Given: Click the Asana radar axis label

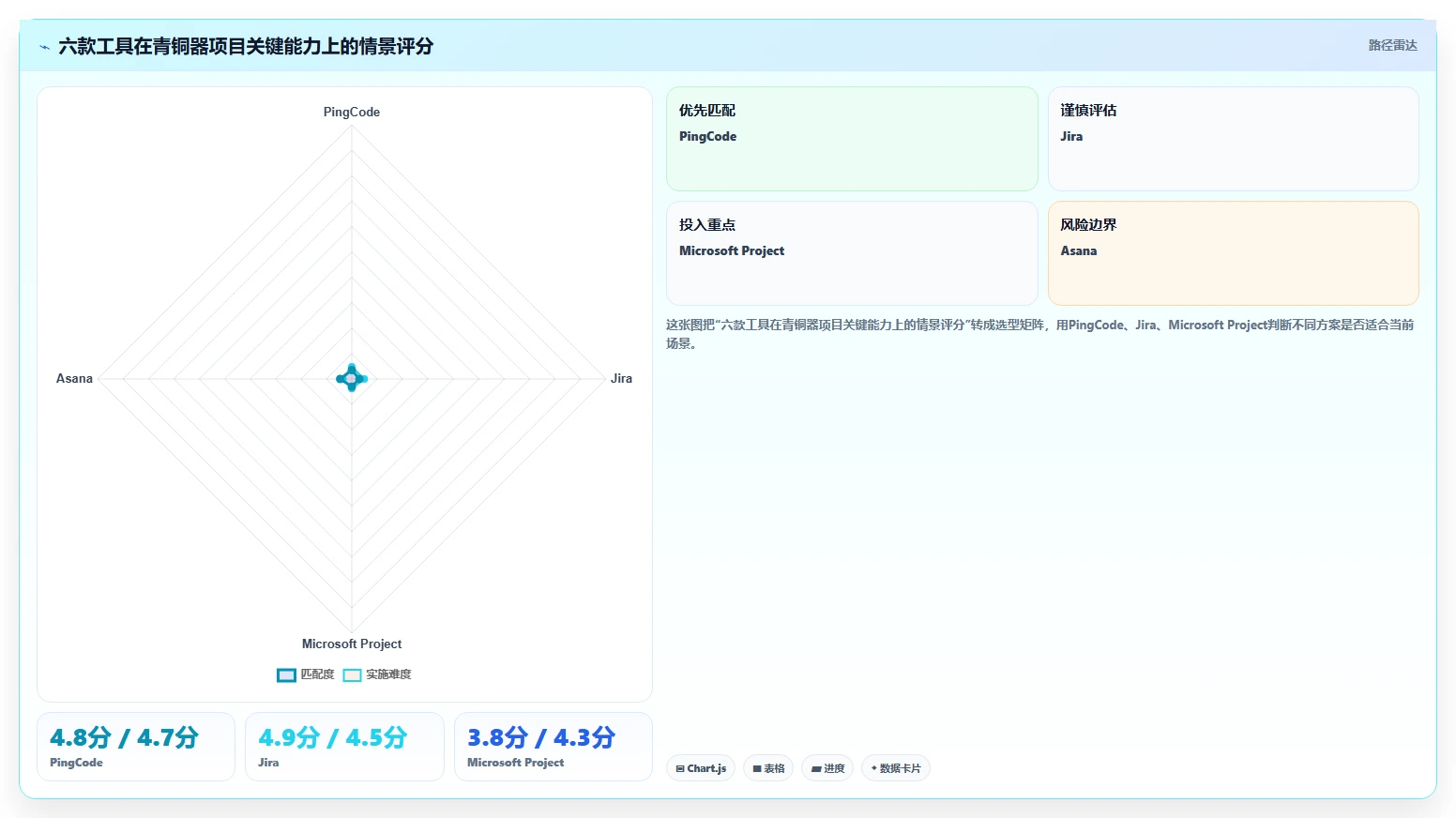Looking at the screenshot, I should pos(74,378).
